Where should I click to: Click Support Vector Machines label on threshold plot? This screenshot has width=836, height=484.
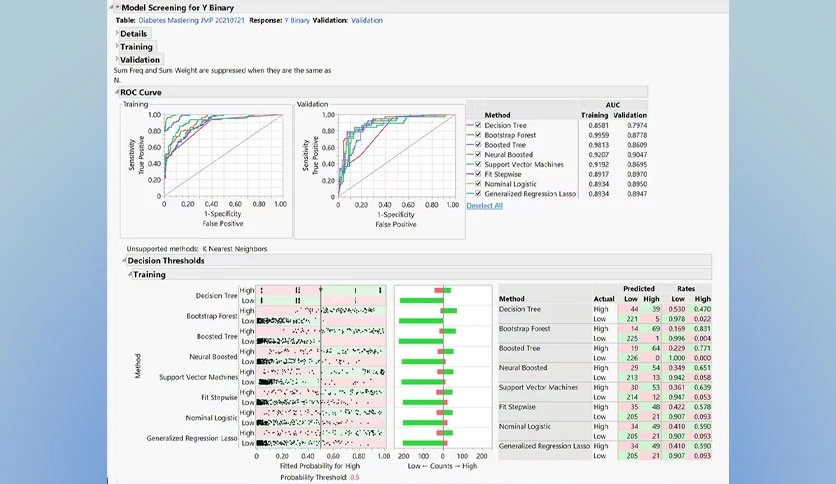click(198, 377)
